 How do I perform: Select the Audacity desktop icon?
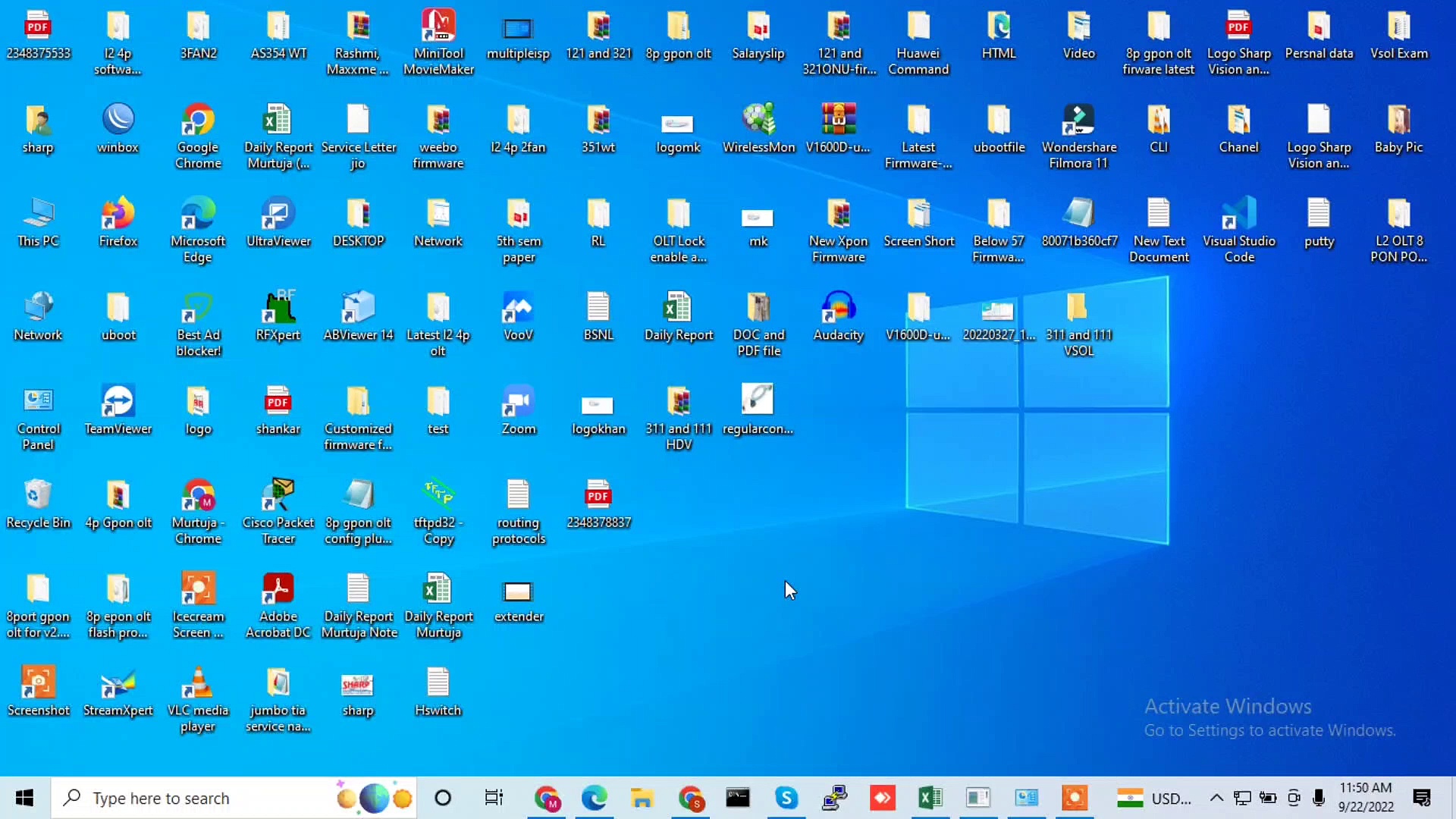pyautogui.click(x=838, y=309)
